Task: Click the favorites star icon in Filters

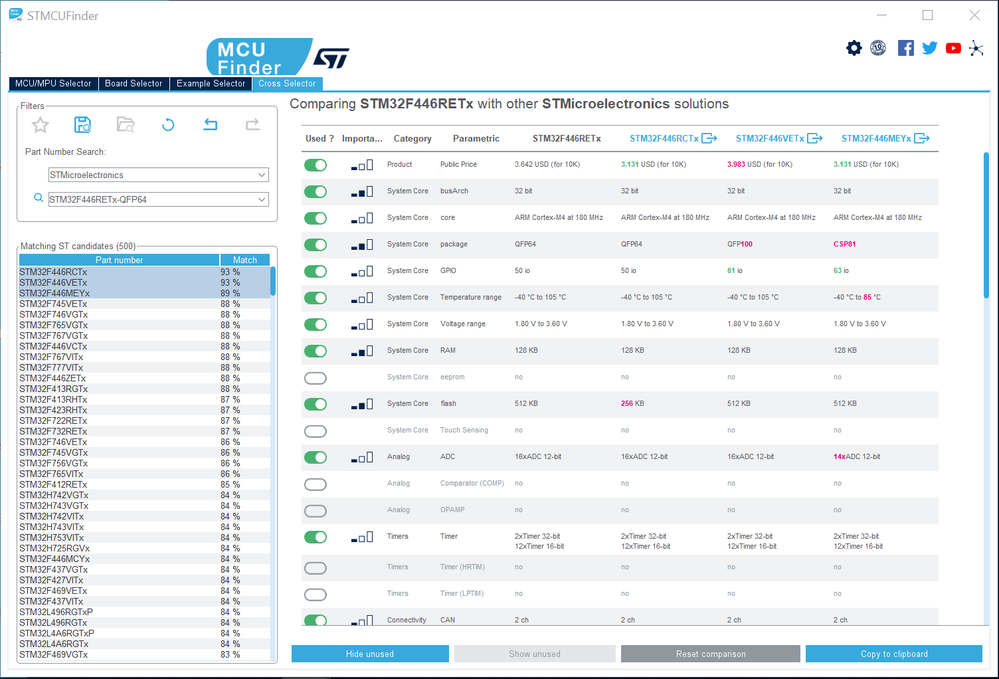Action: tap(40, 125)
